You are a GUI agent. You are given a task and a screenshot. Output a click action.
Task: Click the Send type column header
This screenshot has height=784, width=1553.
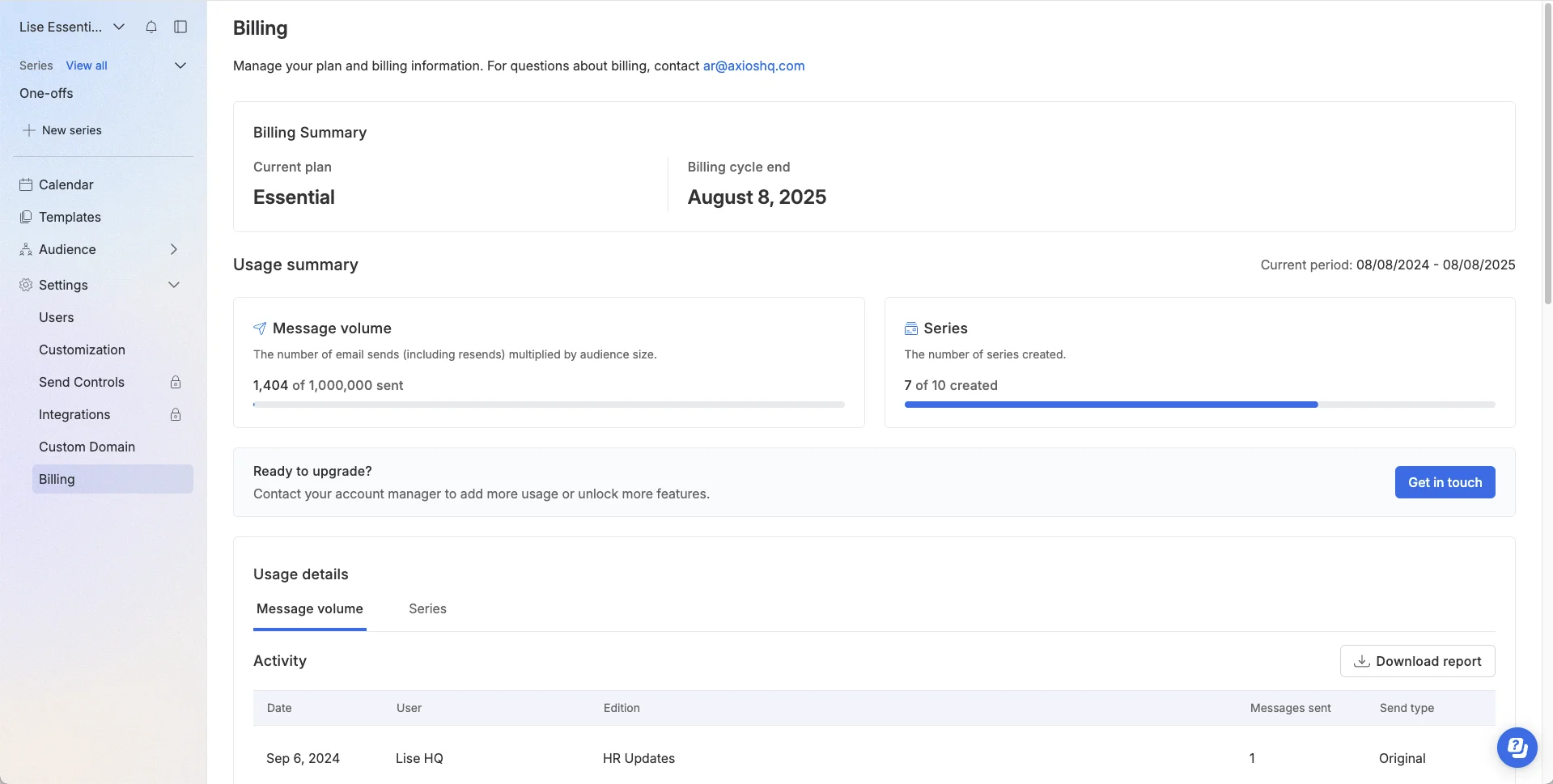1407,708
